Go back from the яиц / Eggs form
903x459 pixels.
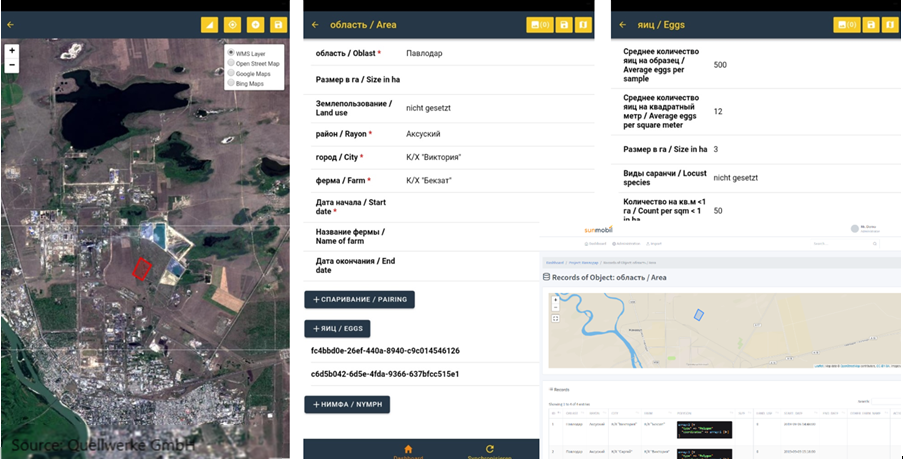(x=623, y=24)
